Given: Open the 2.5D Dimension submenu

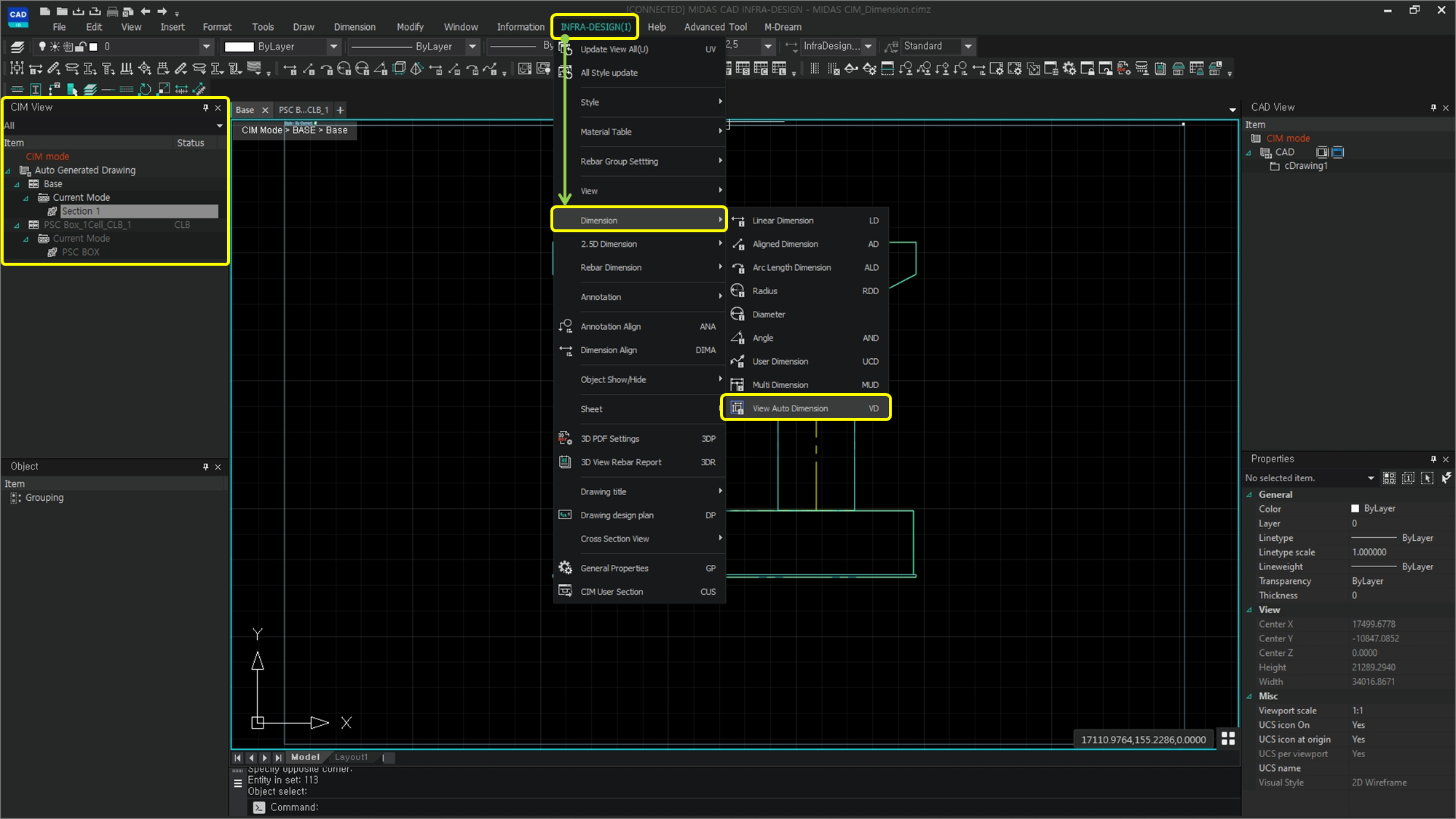Looking at the screenshot, I should (639, 244).
